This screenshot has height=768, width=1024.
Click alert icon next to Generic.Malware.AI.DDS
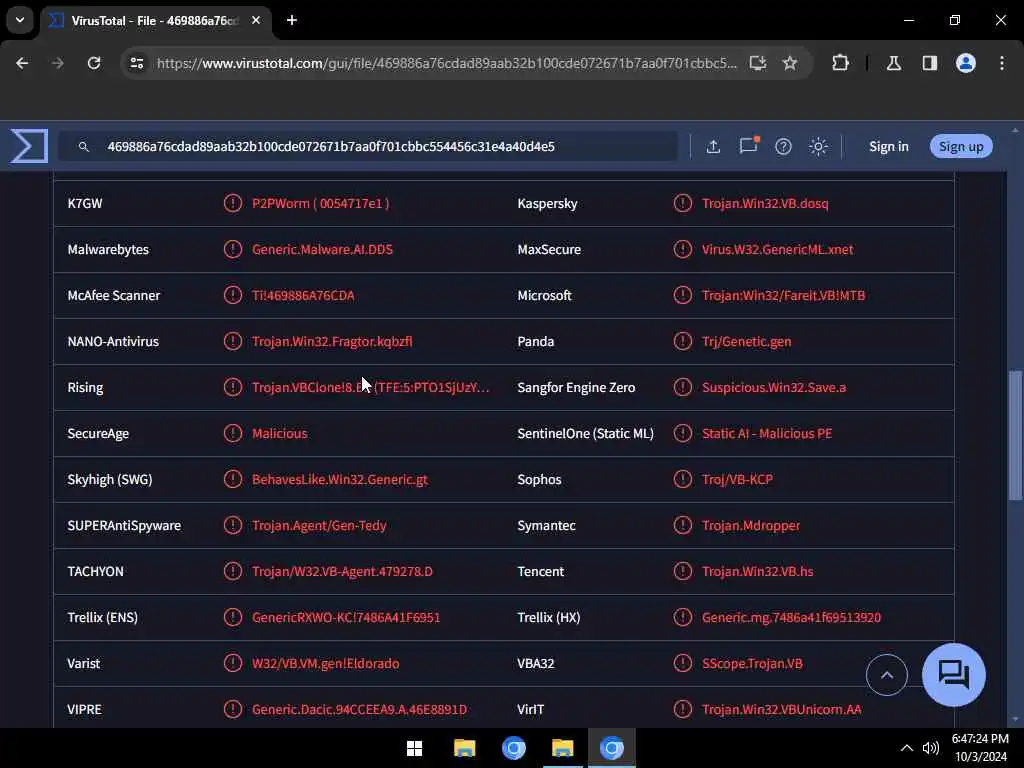tap(232, 249)
